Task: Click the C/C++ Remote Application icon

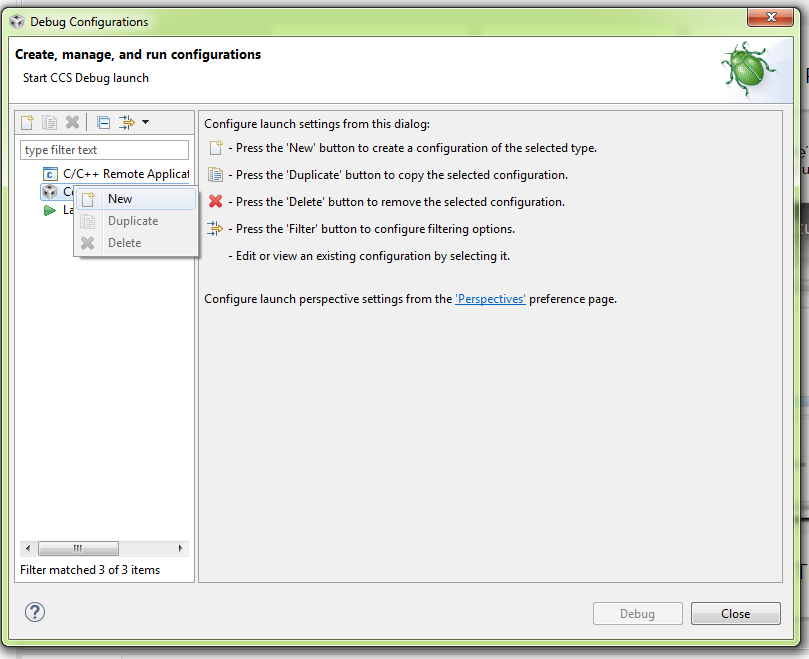Action: (x=50, y=174)
